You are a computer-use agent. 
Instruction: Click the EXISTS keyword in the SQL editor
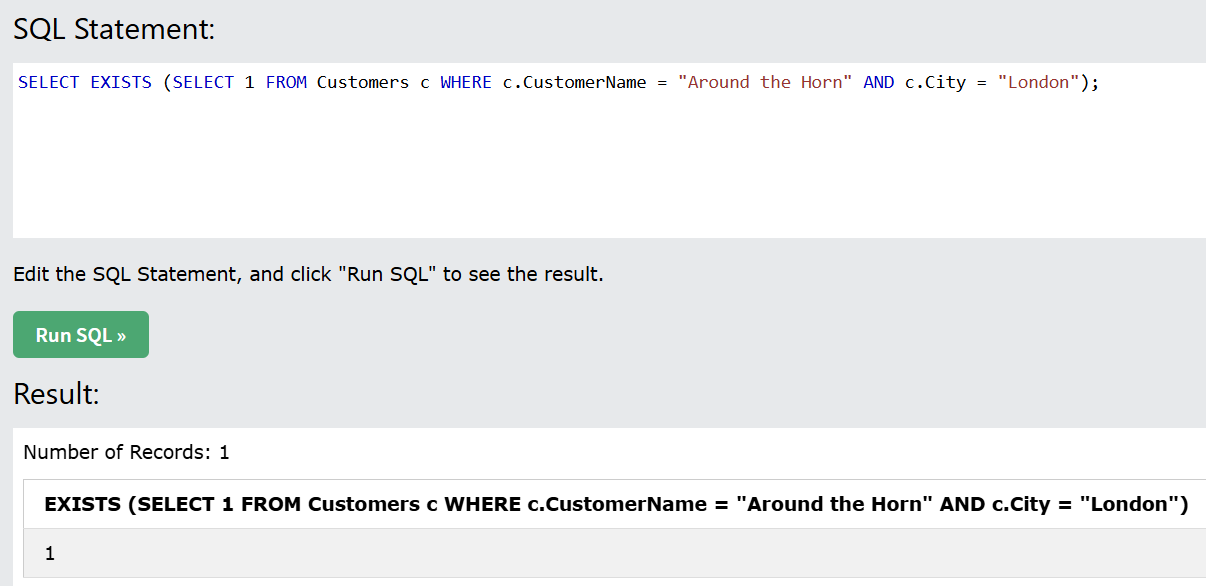[121, 82]
